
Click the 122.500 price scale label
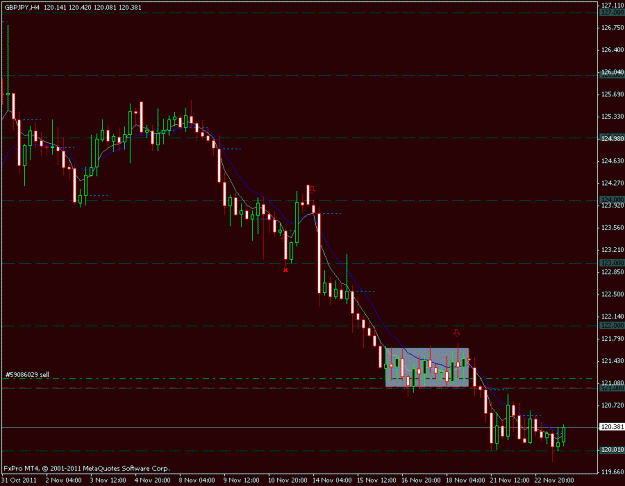pyautogui.click(x=612, y=294)
